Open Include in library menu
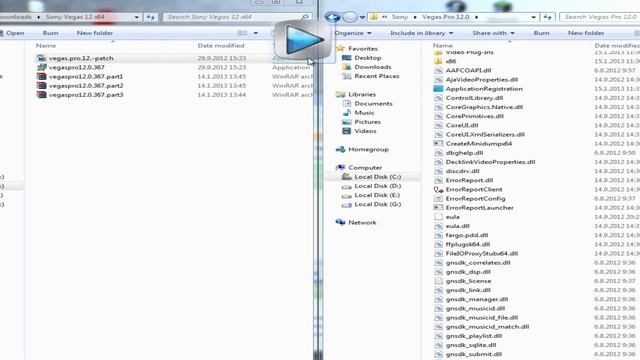 pyautogui.click(x=421, y=33)
